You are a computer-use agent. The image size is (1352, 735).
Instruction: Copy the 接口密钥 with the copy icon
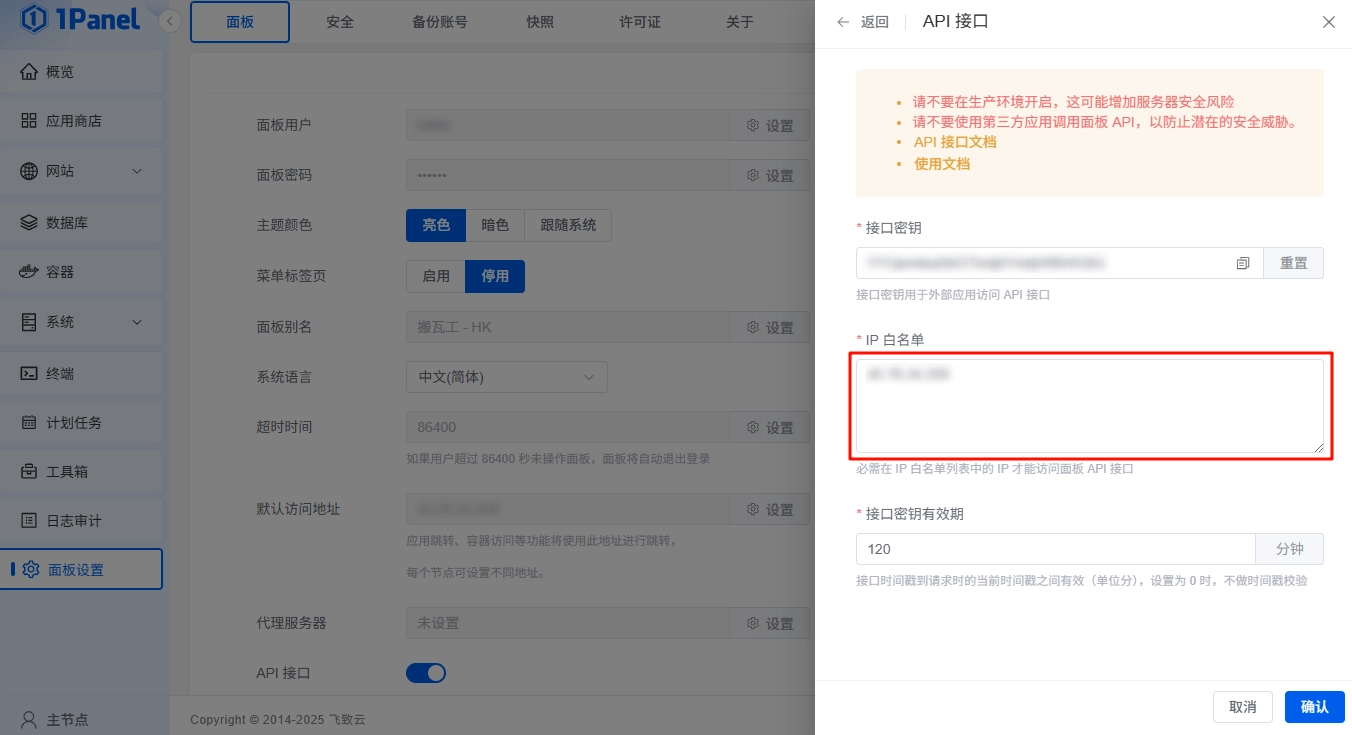(1242, 263)
